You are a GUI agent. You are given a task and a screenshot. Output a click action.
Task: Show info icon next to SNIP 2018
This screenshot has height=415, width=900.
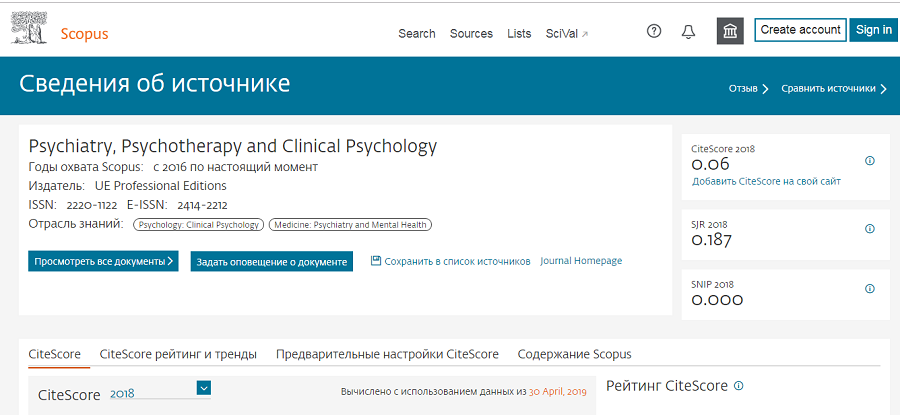870,289
